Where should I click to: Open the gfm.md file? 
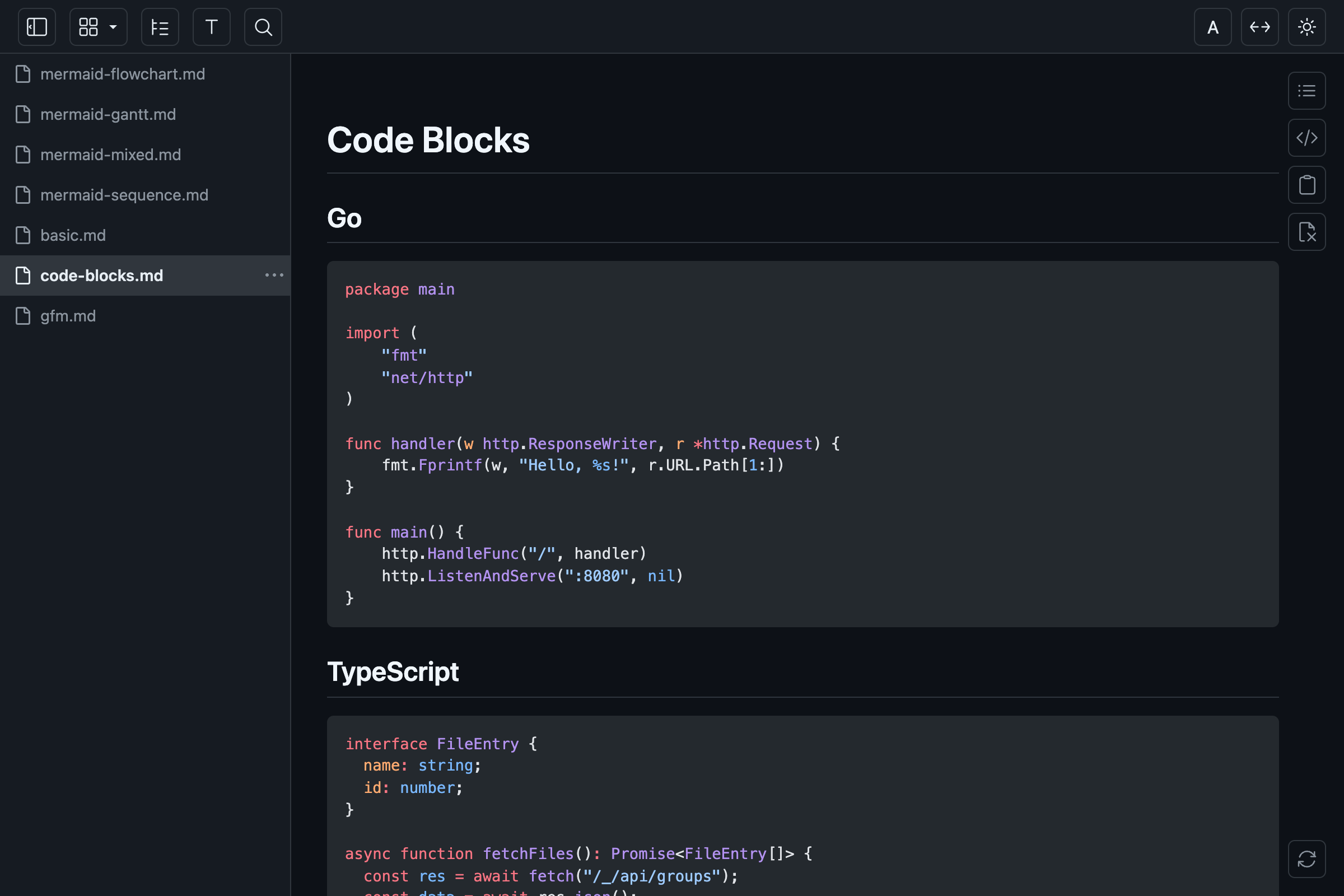(145, 316)
